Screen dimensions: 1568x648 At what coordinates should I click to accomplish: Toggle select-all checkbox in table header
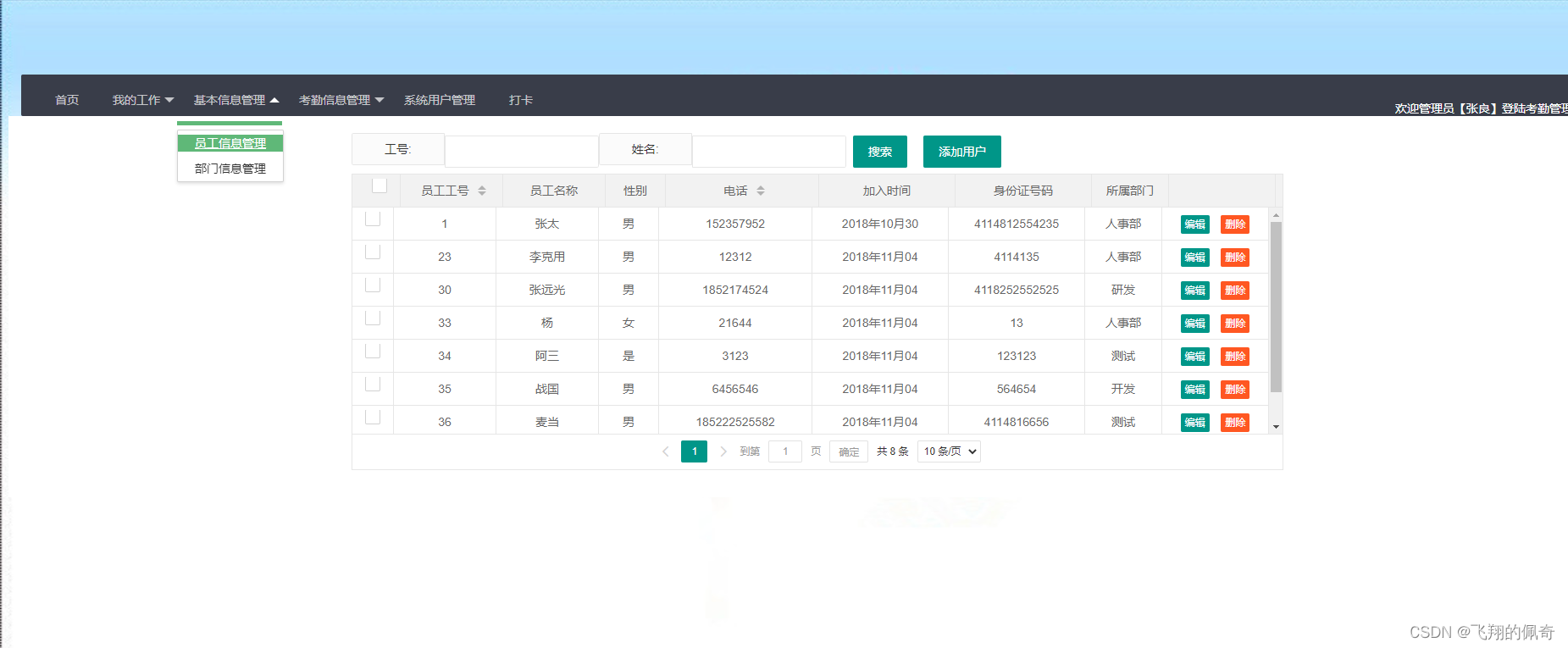pyautogui.click(x=380, y=186)
